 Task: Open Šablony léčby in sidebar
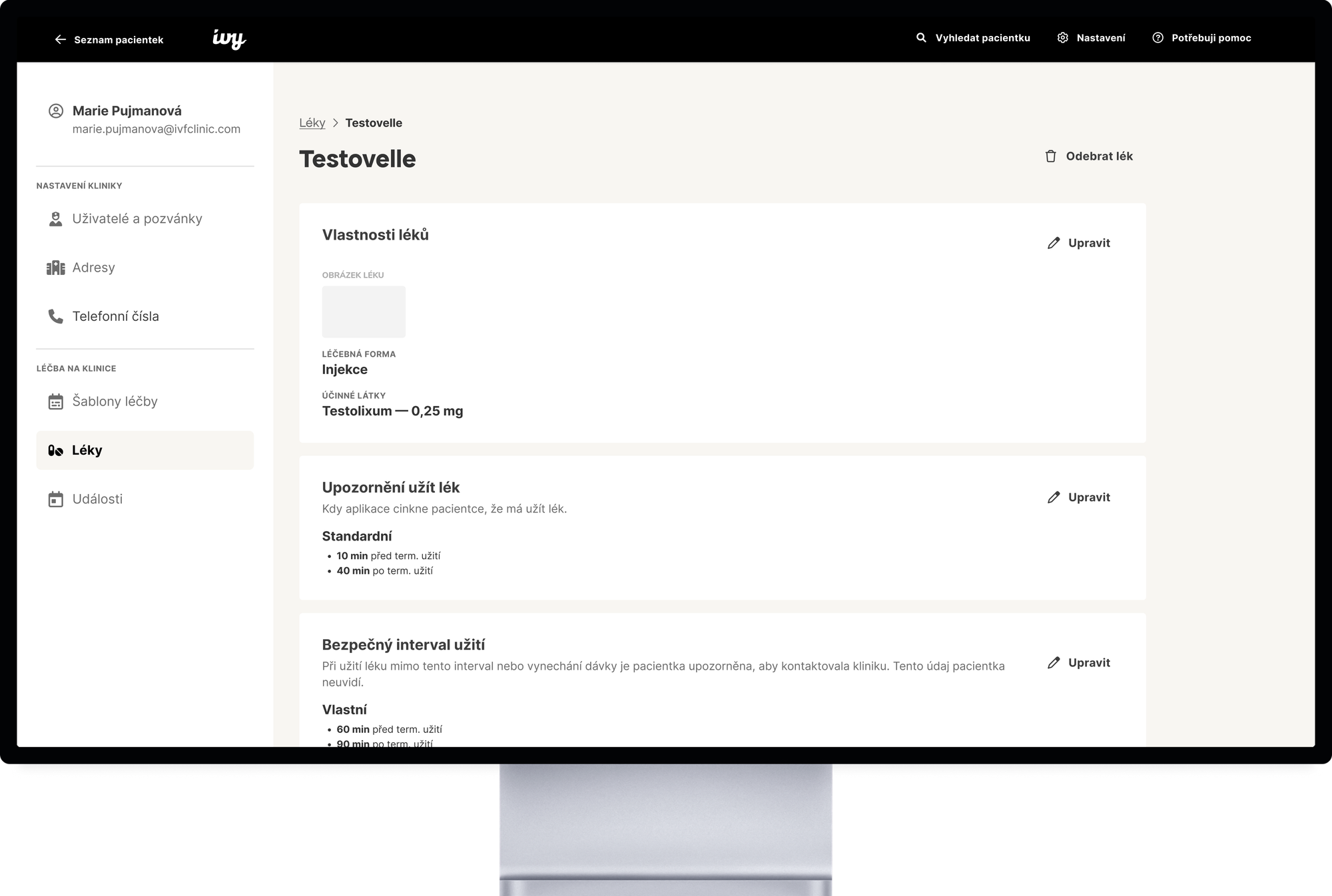[115, 401]
